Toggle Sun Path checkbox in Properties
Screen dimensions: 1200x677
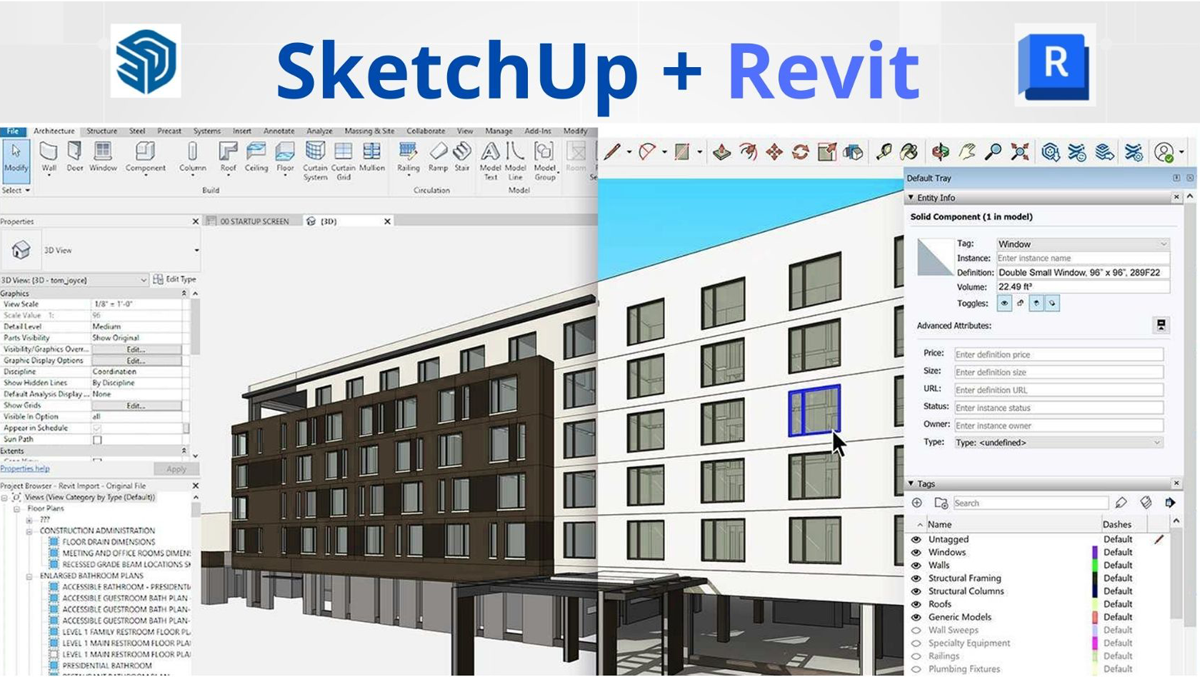97,439
